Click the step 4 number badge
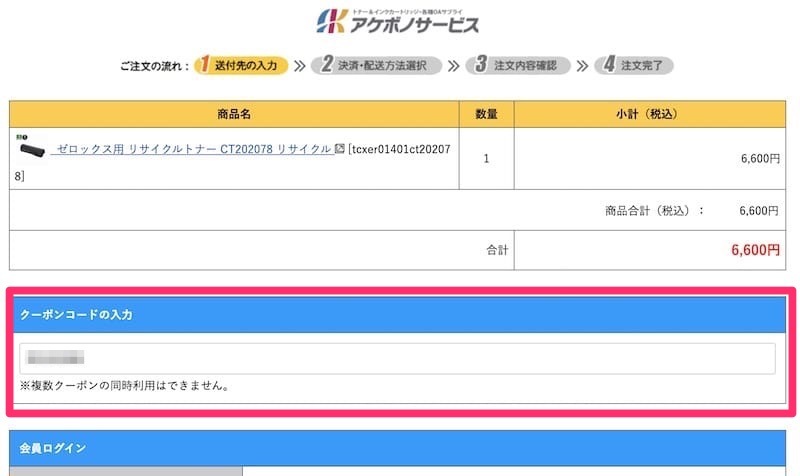This screenshot has height=476, width=800. click(x=606, y=65)
